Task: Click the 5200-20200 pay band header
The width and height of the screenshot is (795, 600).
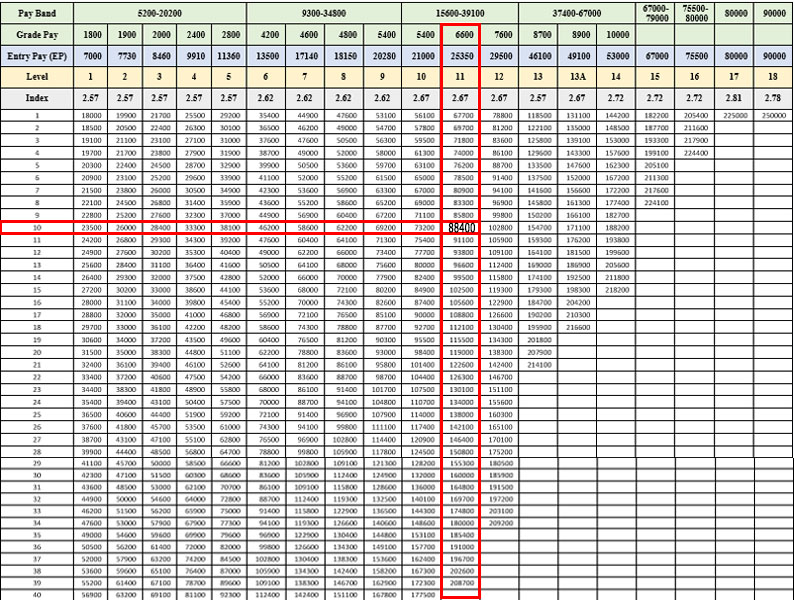Action: click(x=158, y=11)
